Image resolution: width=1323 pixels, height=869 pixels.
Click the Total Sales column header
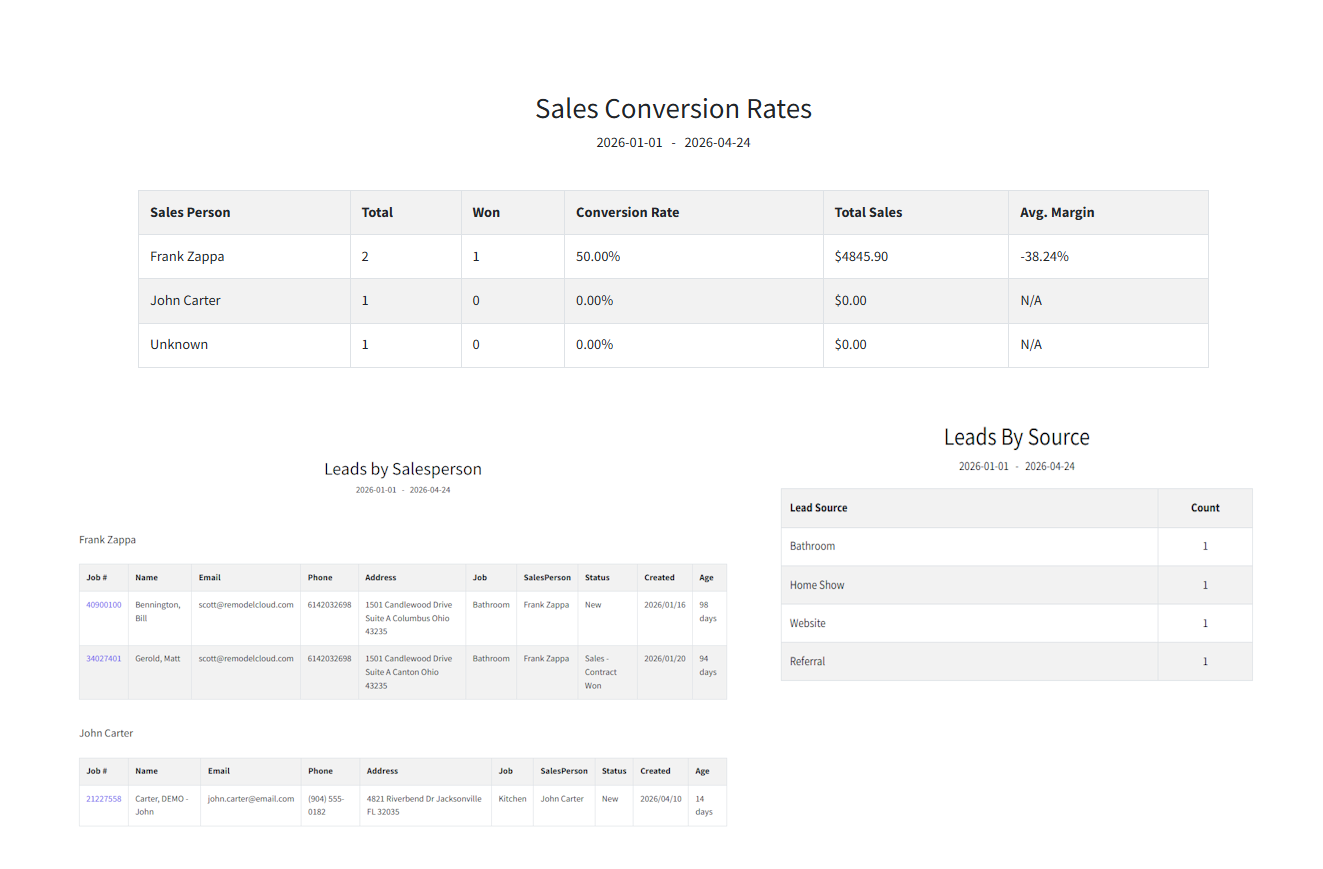click(868, 213)
